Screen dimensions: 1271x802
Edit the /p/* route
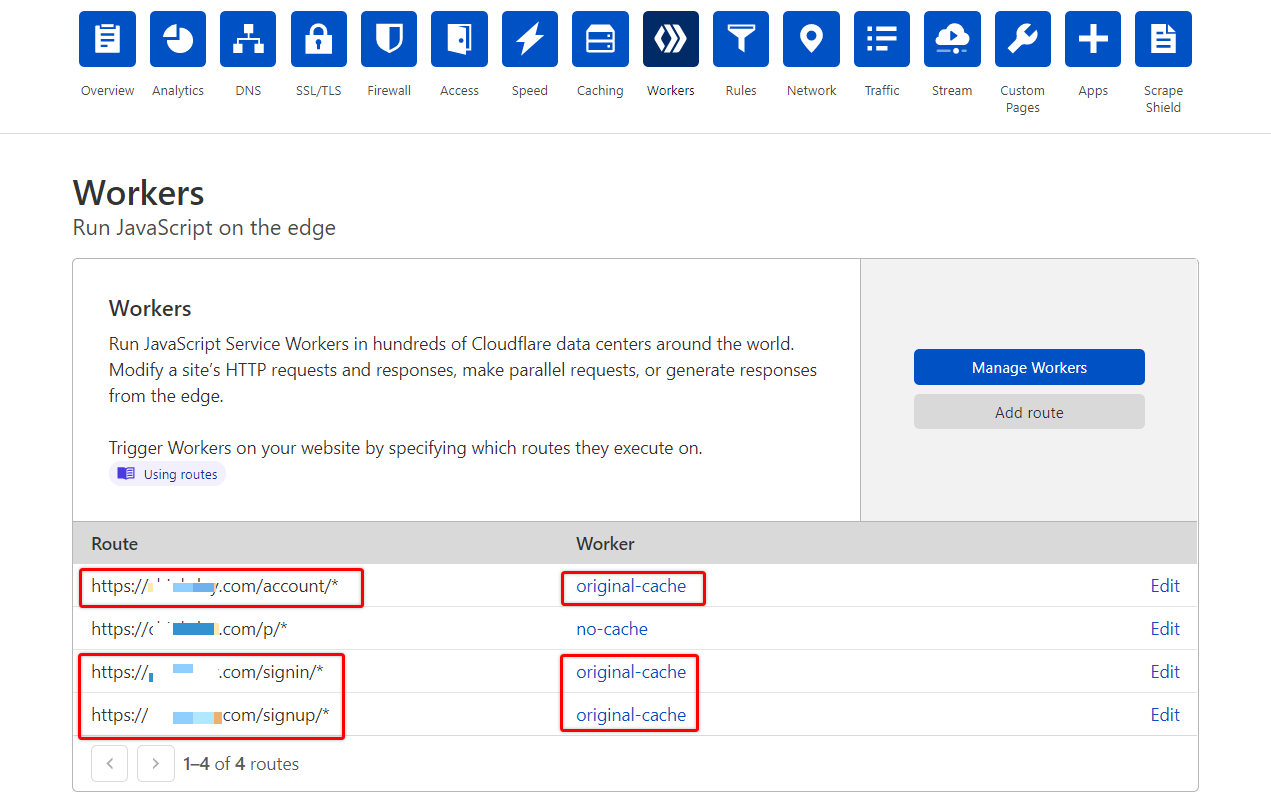(1165, 629)
